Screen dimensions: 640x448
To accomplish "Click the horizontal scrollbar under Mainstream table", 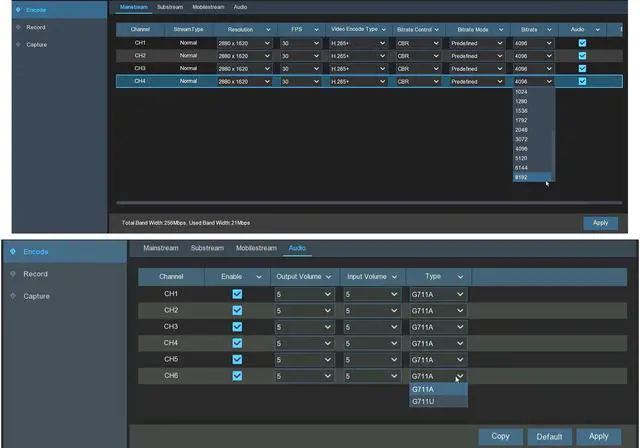I will point(369,202).
